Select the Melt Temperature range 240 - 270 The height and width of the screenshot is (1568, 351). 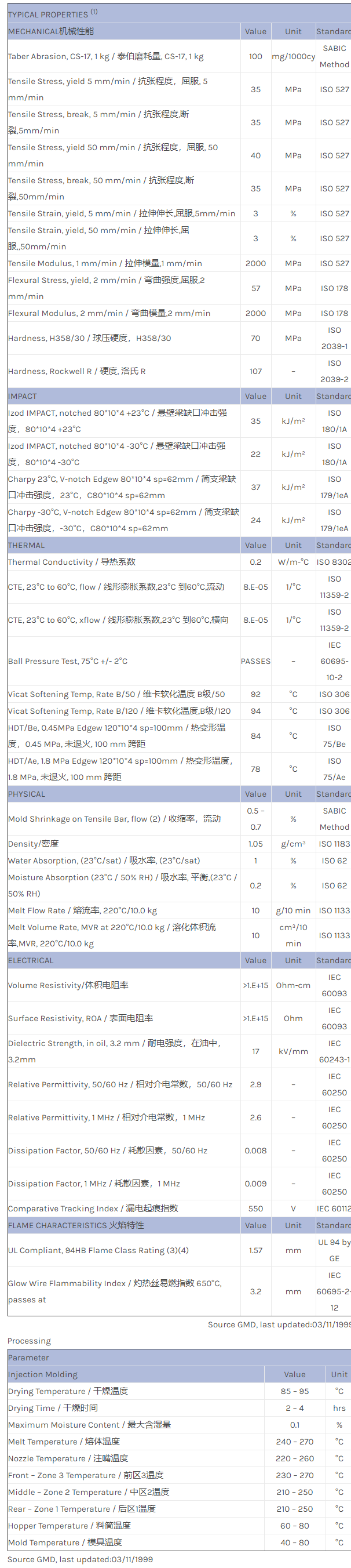click(294, 1442)
